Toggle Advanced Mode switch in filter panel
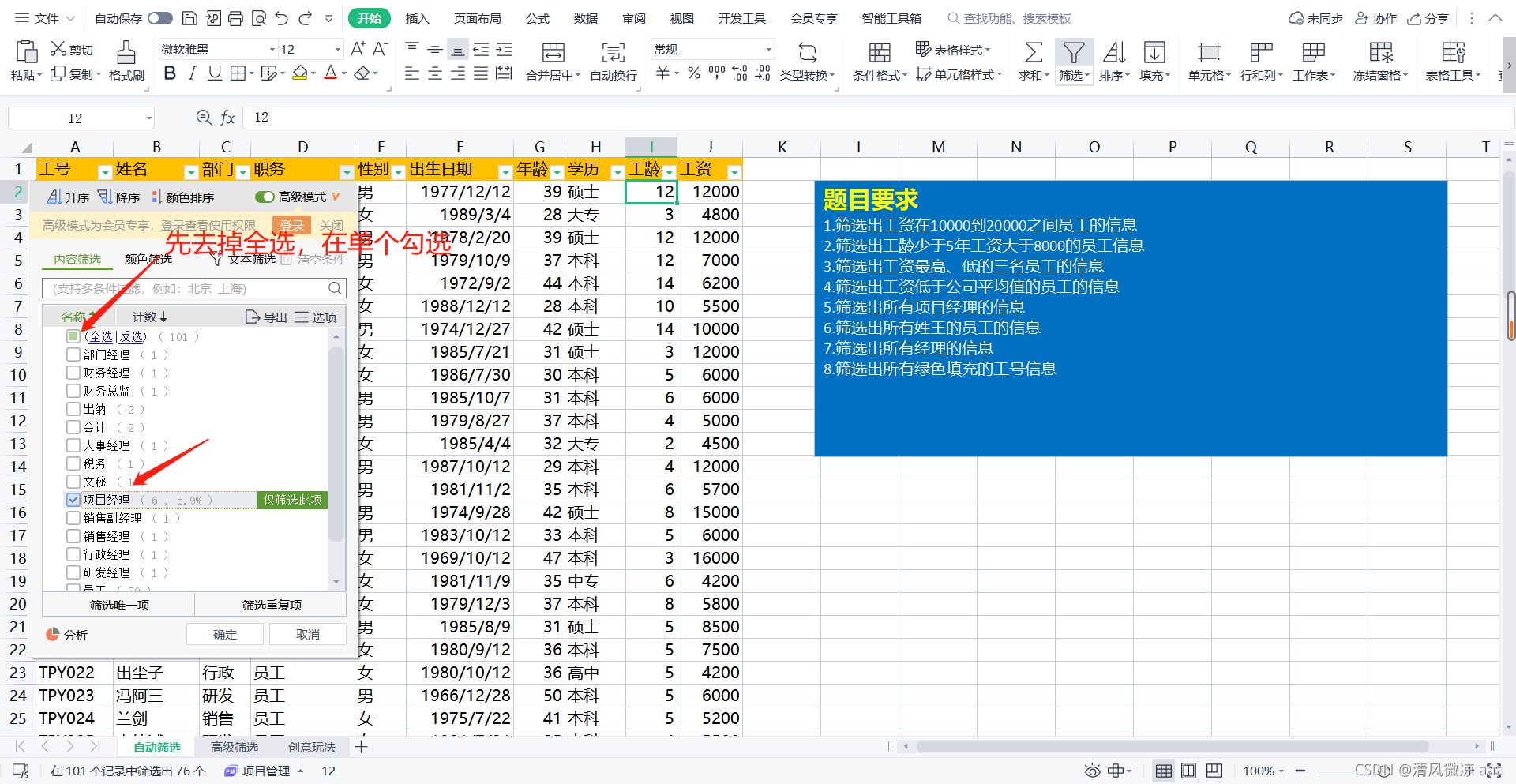 pos(265,197)
